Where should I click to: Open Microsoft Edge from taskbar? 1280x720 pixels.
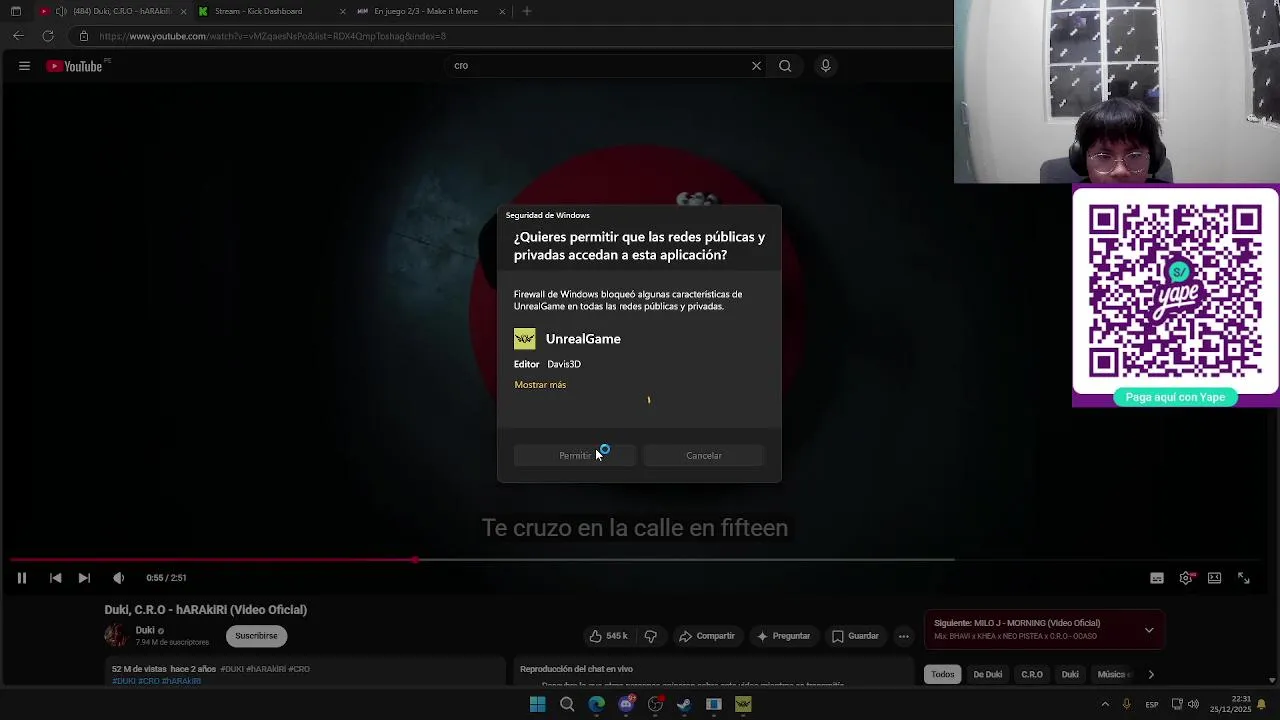[x=597, y=705]
